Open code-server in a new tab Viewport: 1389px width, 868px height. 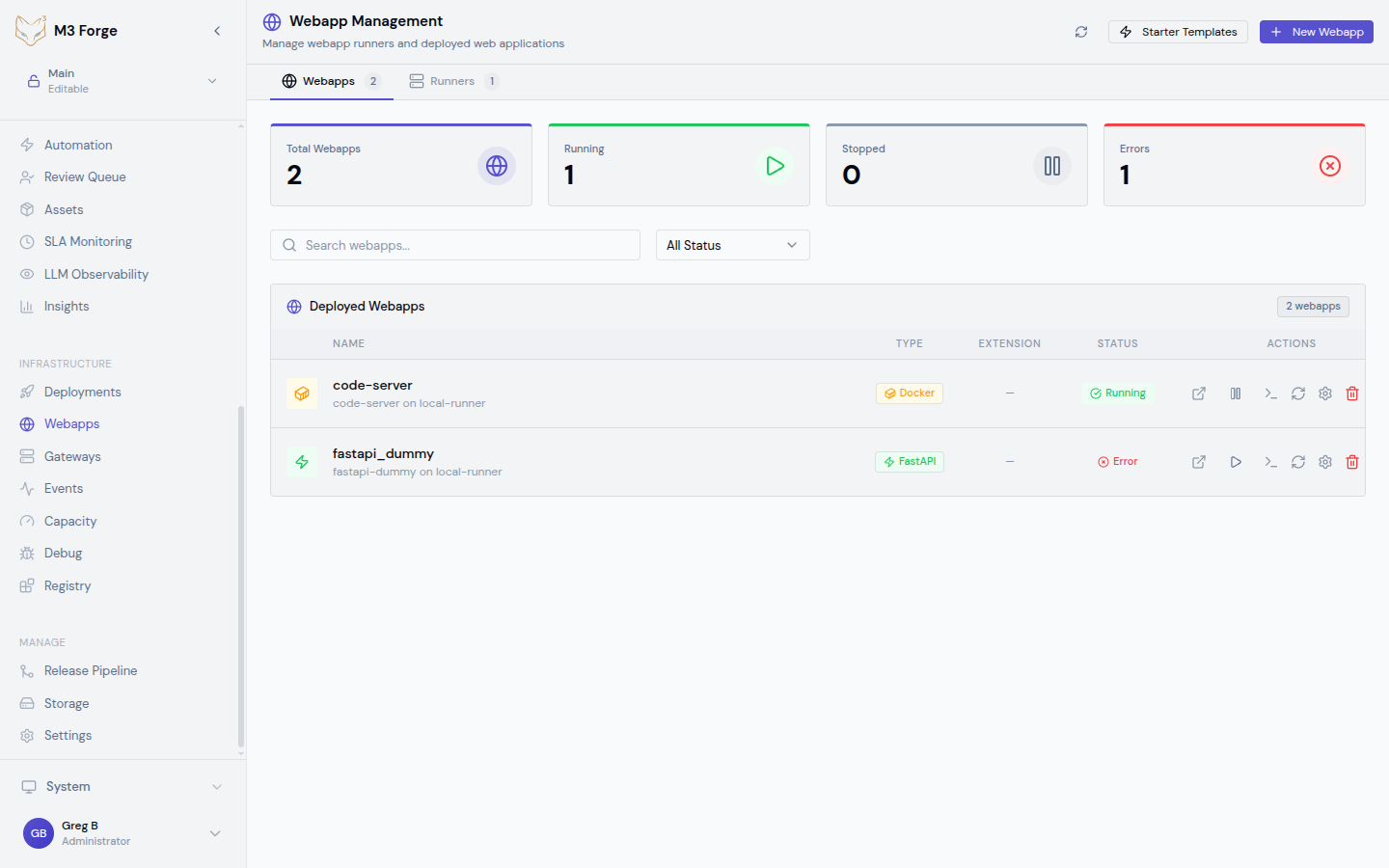point(1199,393)
